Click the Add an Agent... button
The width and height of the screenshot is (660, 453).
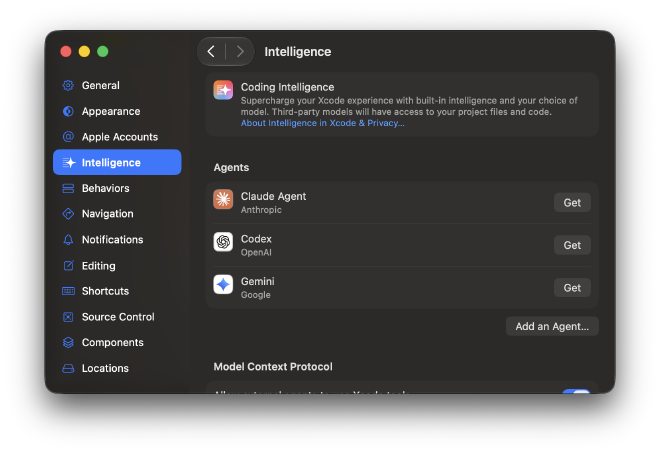pyautogui.click(x=552, y=326)
